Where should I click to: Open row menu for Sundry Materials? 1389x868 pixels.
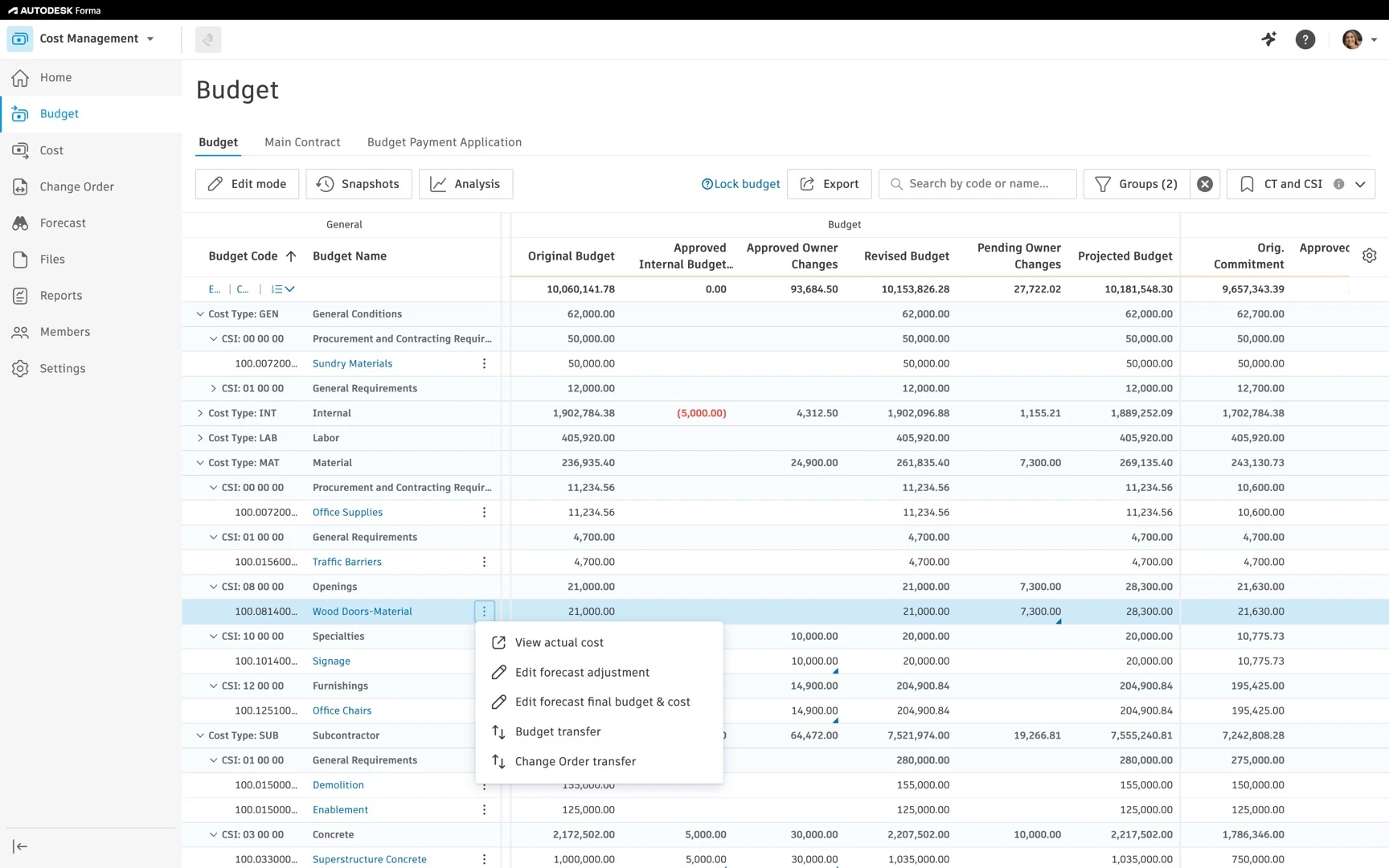[484, 363]
